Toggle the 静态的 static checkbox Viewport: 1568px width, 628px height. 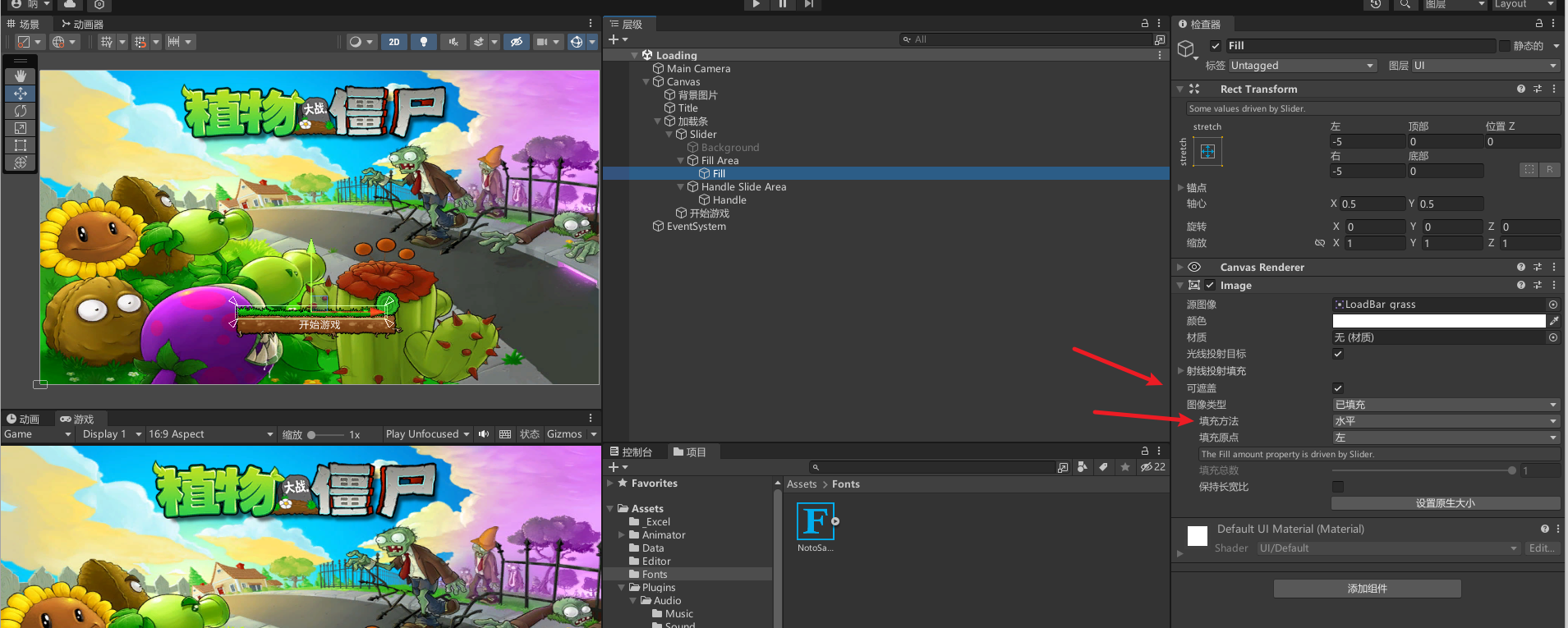(x=1505, y=46)
